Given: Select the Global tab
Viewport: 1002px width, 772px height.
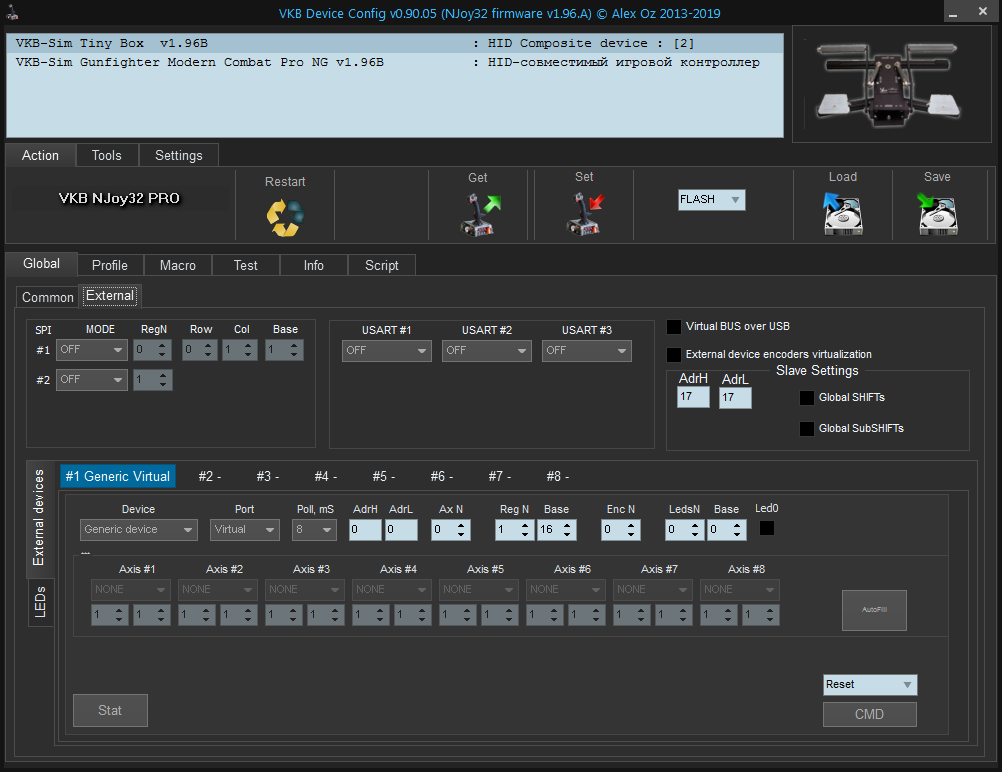Looking at the screenshot, I should pyautogui.click(x=42, y=263).
